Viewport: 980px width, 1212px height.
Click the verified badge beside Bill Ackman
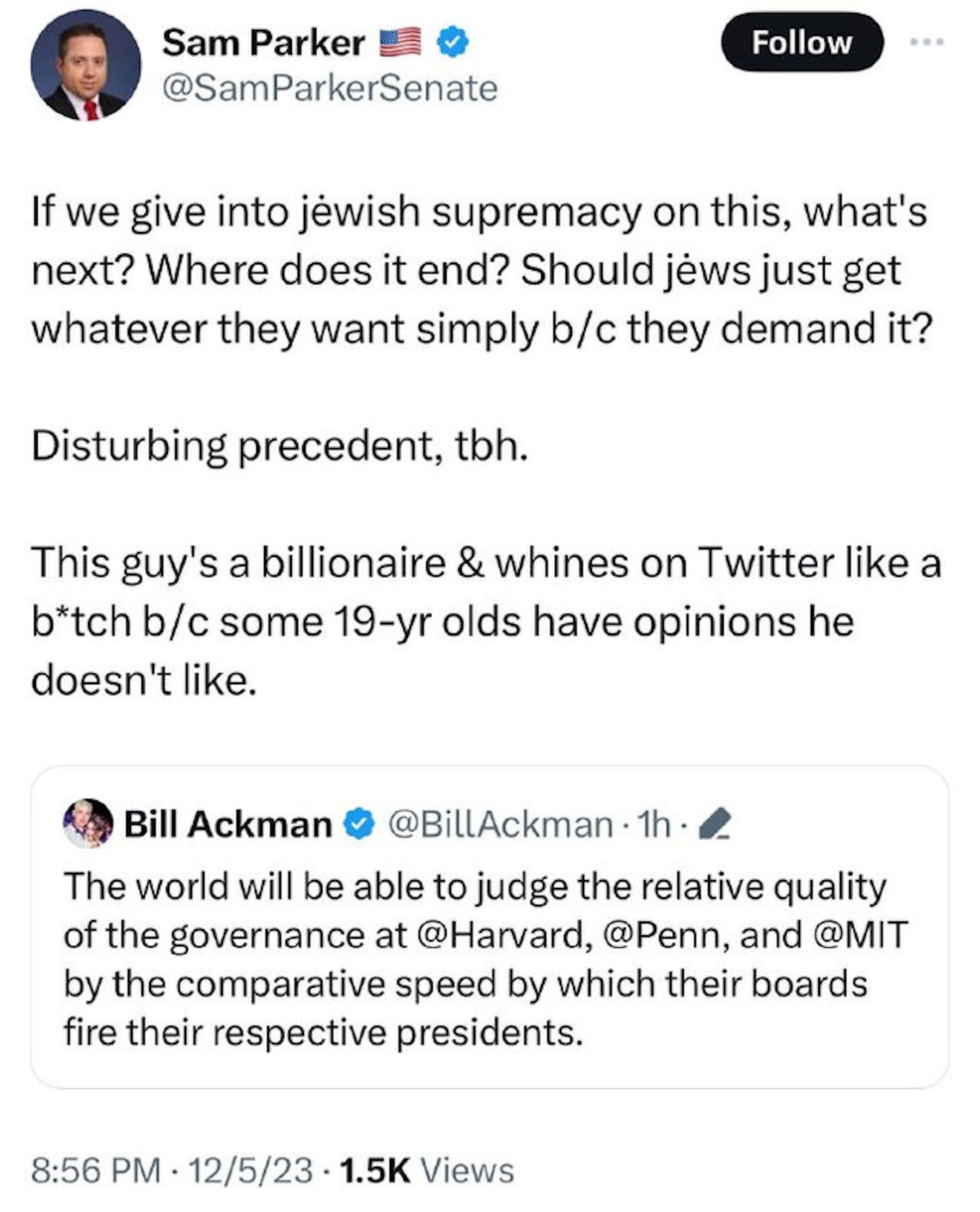click(x=359, y=825)
